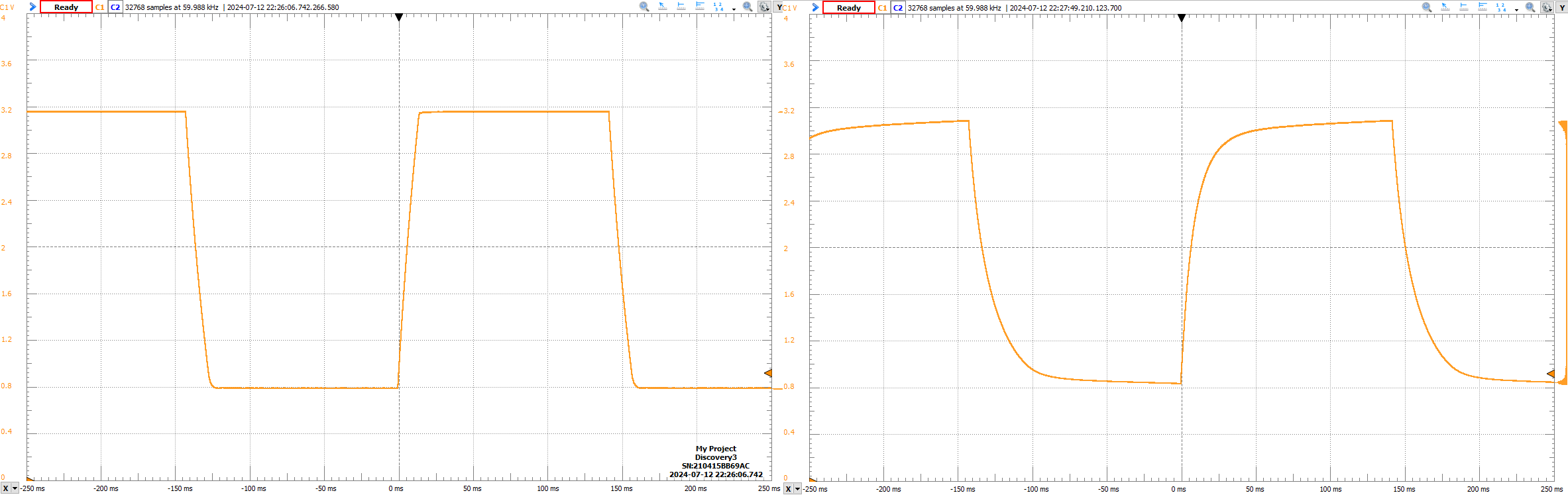The image size is (1568, 495).
Task: Open the small black arrow dropdown in left plot toolbar
Action: coord(734,9)
